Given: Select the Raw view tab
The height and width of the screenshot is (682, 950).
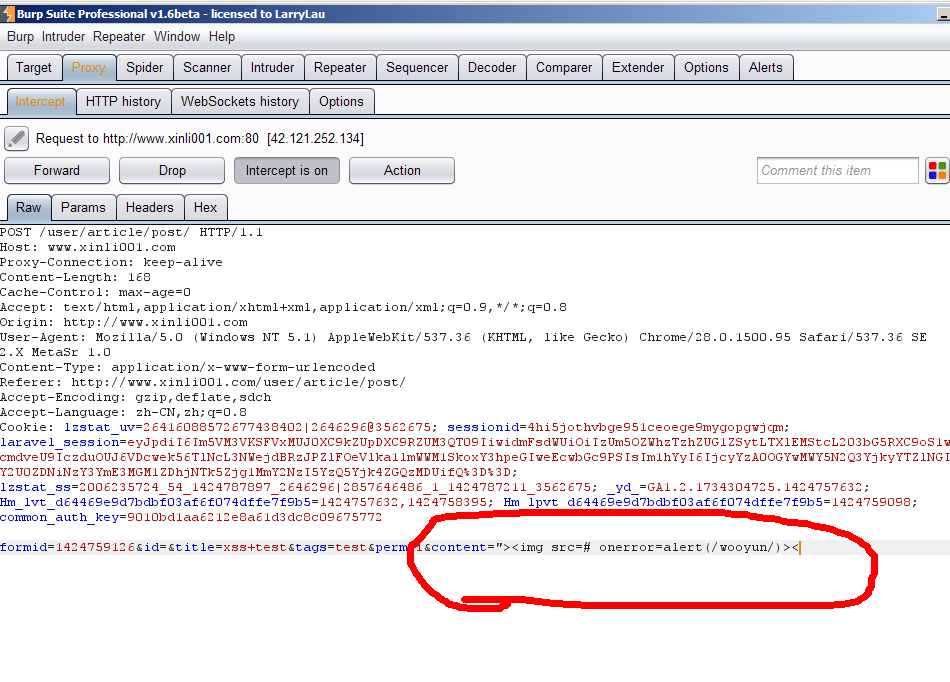Looking at the screenshot, I should (28, 207).
